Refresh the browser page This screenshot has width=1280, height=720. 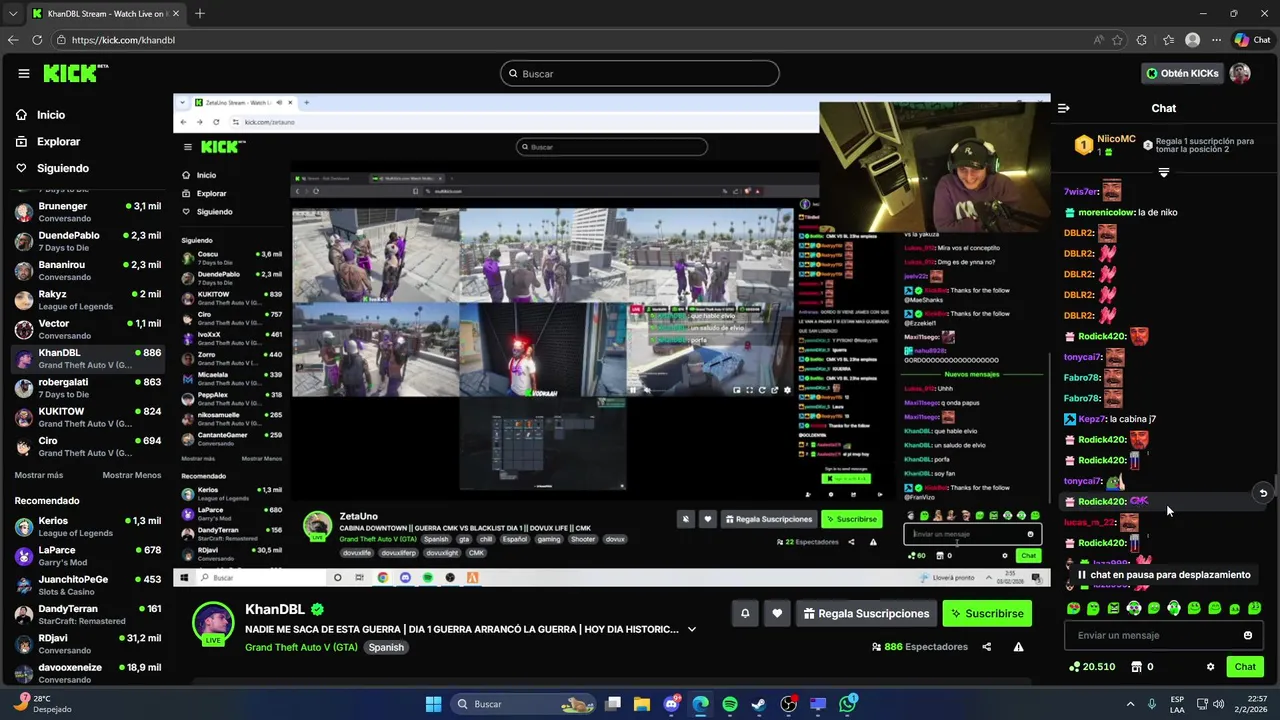point(37,40)
